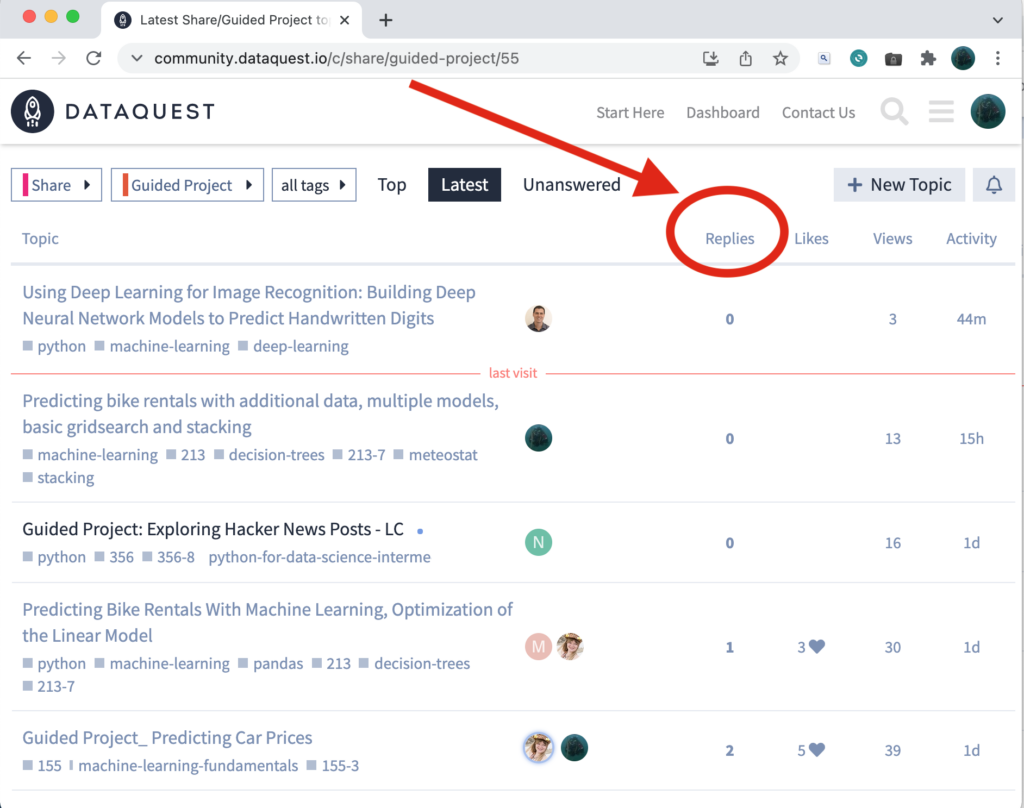Open your profile avatar in the header
The image size is (1024, 808).
point(987,112)
